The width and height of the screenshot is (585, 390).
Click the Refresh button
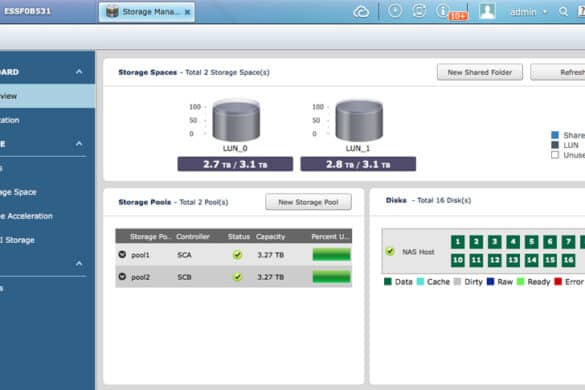[558, 72]
